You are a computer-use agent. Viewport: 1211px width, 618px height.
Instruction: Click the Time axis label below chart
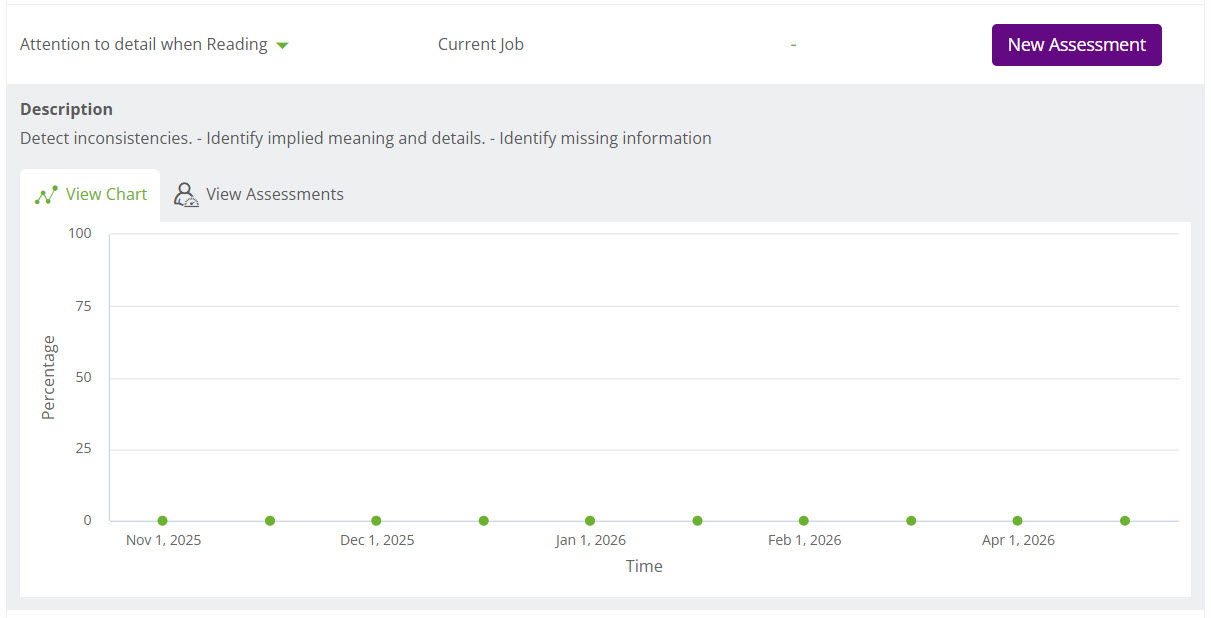point(644,567)
